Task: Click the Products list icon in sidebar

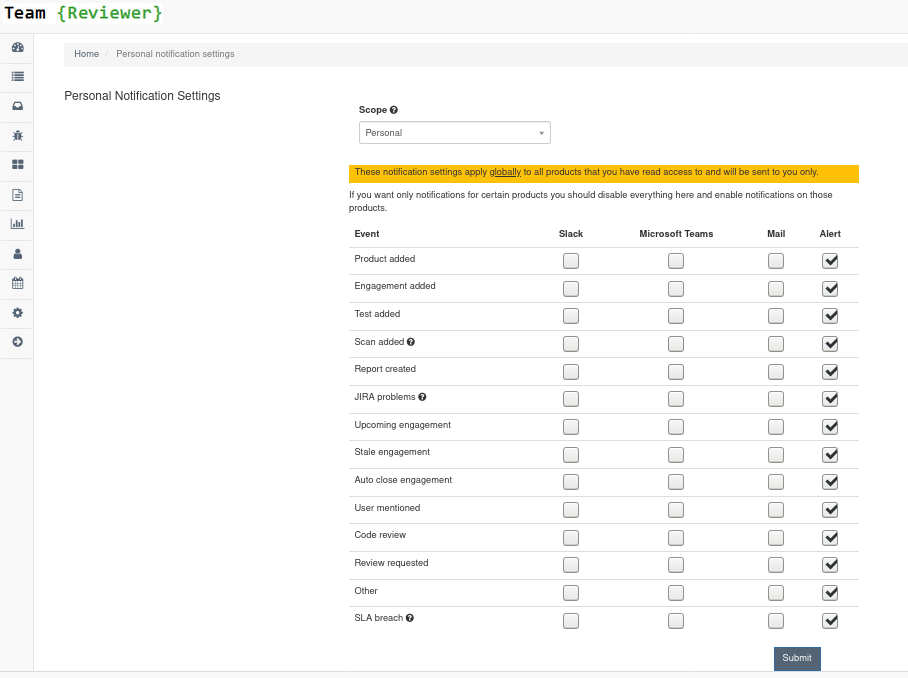Action: click(17, 77)
